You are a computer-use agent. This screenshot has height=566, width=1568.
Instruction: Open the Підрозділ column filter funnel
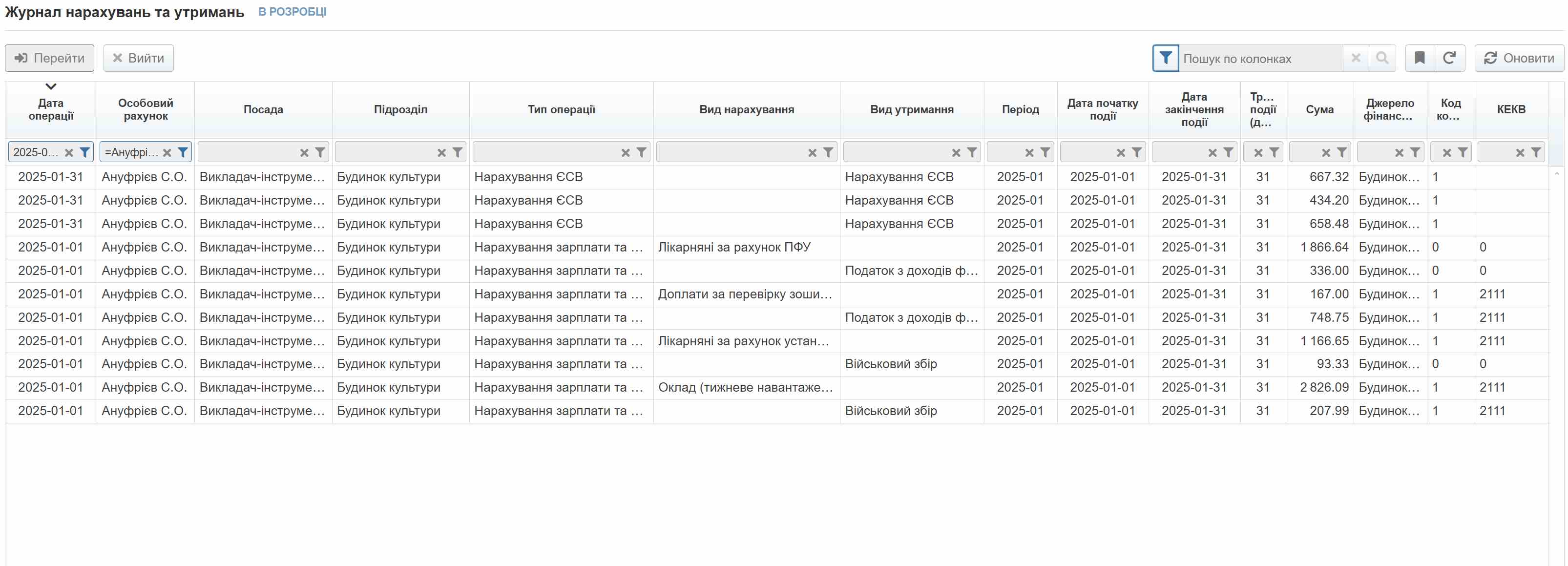click(458, 152)
